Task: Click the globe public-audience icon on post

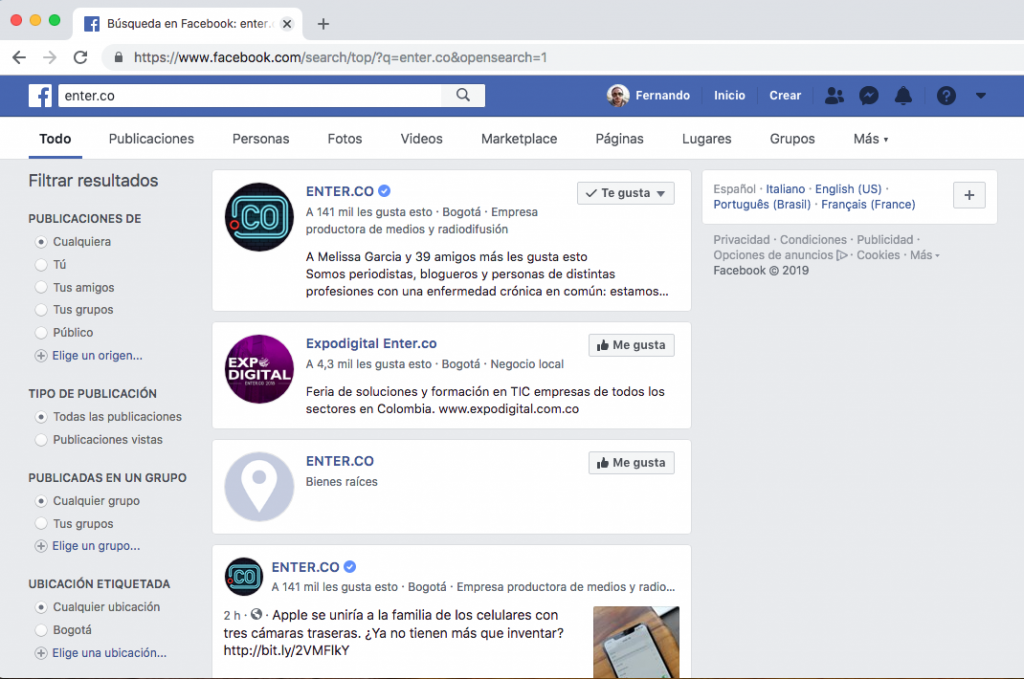Action: pos(257,614)
